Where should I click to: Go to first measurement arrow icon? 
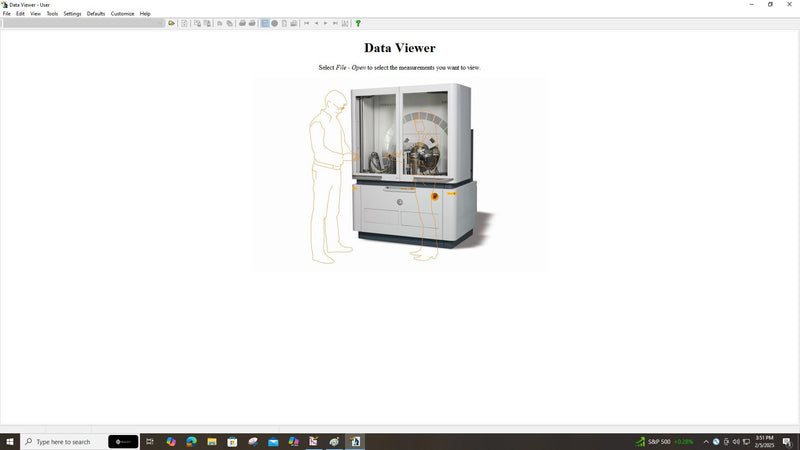tap(307, 23)
